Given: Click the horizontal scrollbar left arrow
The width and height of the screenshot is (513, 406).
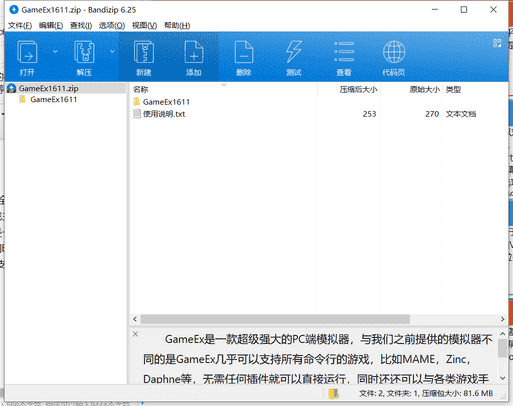Looking at the screenshot, I should pyautogui.click(x=135, y=319).
